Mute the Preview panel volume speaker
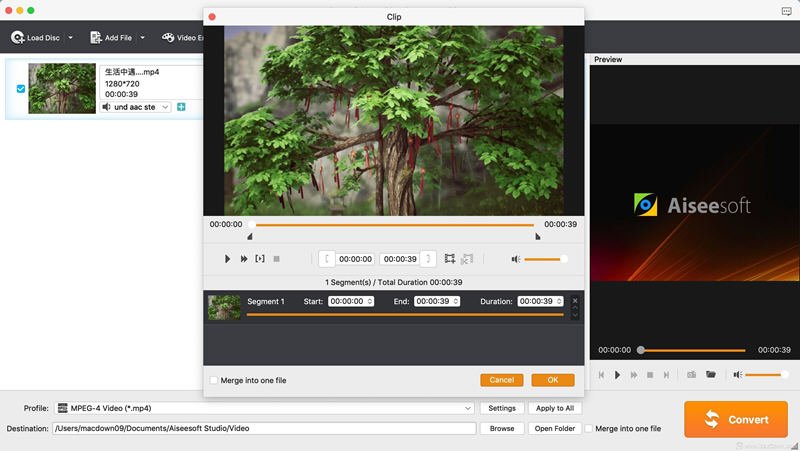The height and width of the screenshot is (451, 800). [738, 375]
